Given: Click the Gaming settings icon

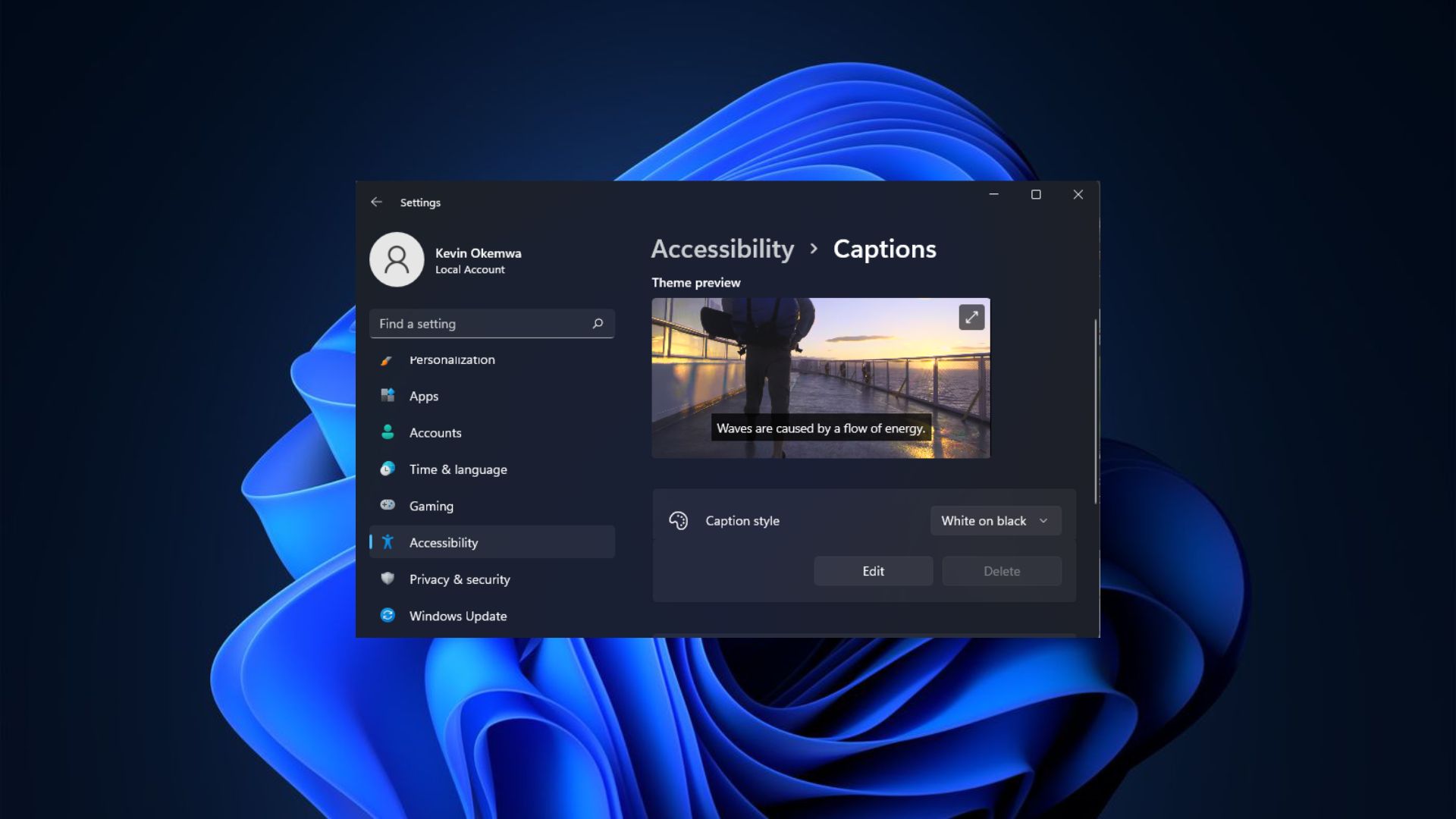Looking at the screenshot, I should pos(387,505).
